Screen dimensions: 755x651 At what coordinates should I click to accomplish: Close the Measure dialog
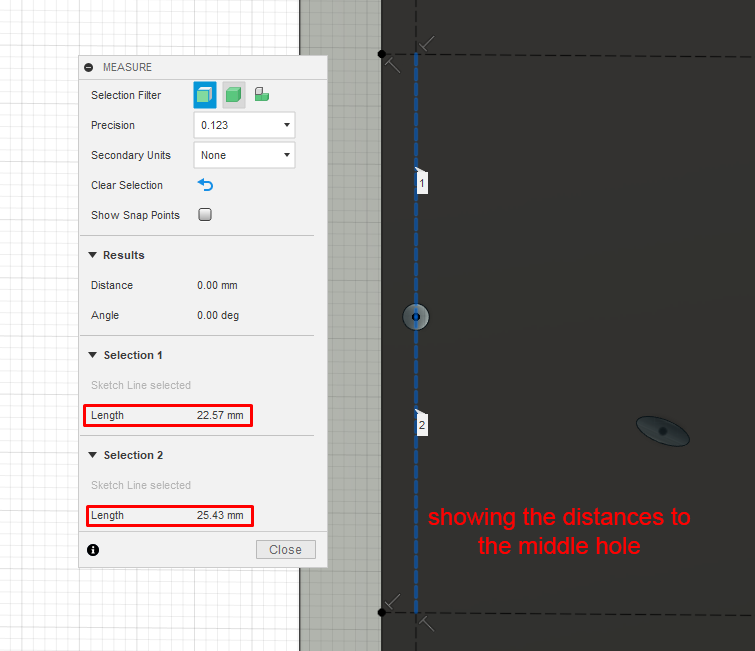point(286,549)
